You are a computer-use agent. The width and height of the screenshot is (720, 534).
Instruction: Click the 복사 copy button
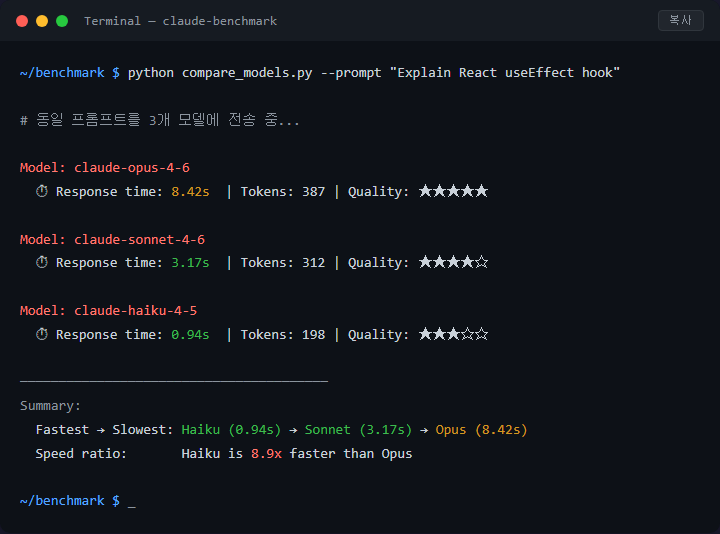tap(681, 20)
